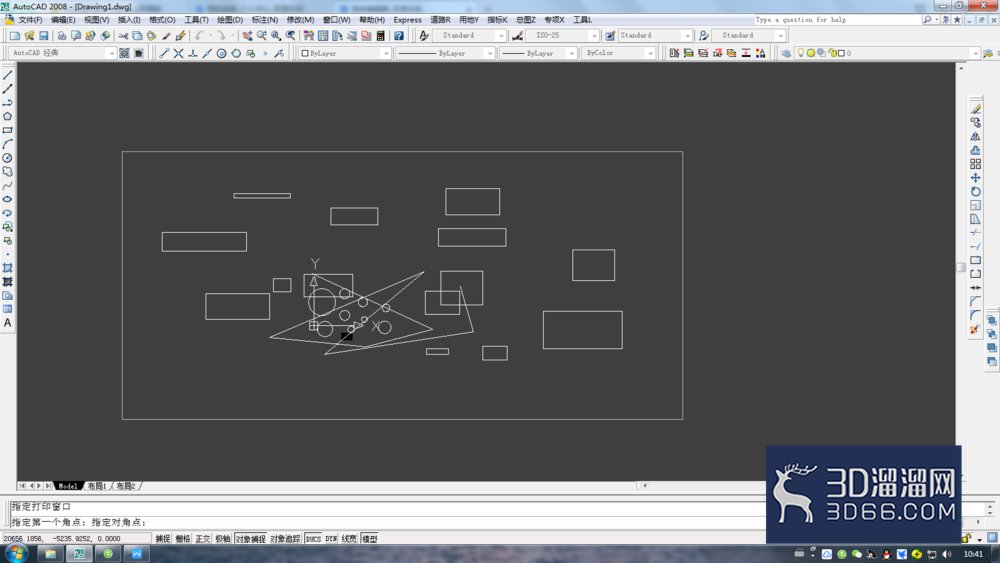Toggle DYN dynamic input
Screen dimensions: 1000x563
click(330, 539)
